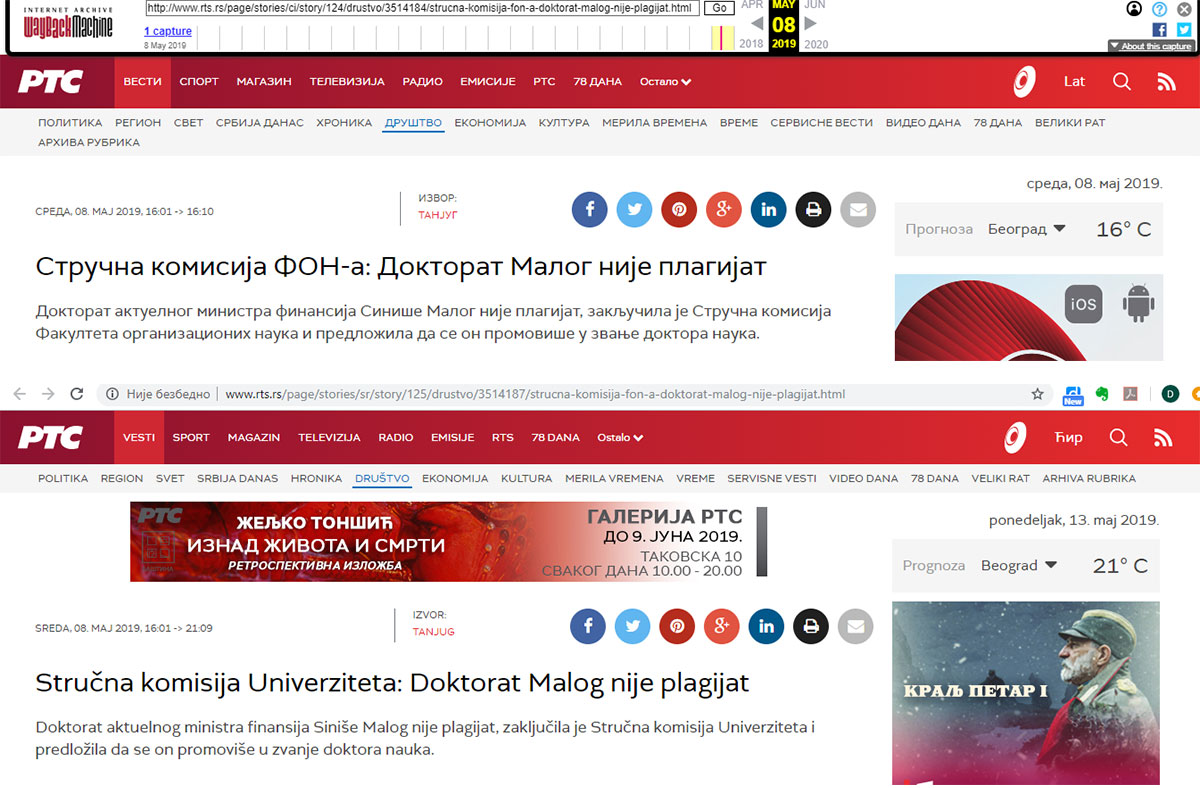Click LinkedIn share icon in upper article

[768, 210]
